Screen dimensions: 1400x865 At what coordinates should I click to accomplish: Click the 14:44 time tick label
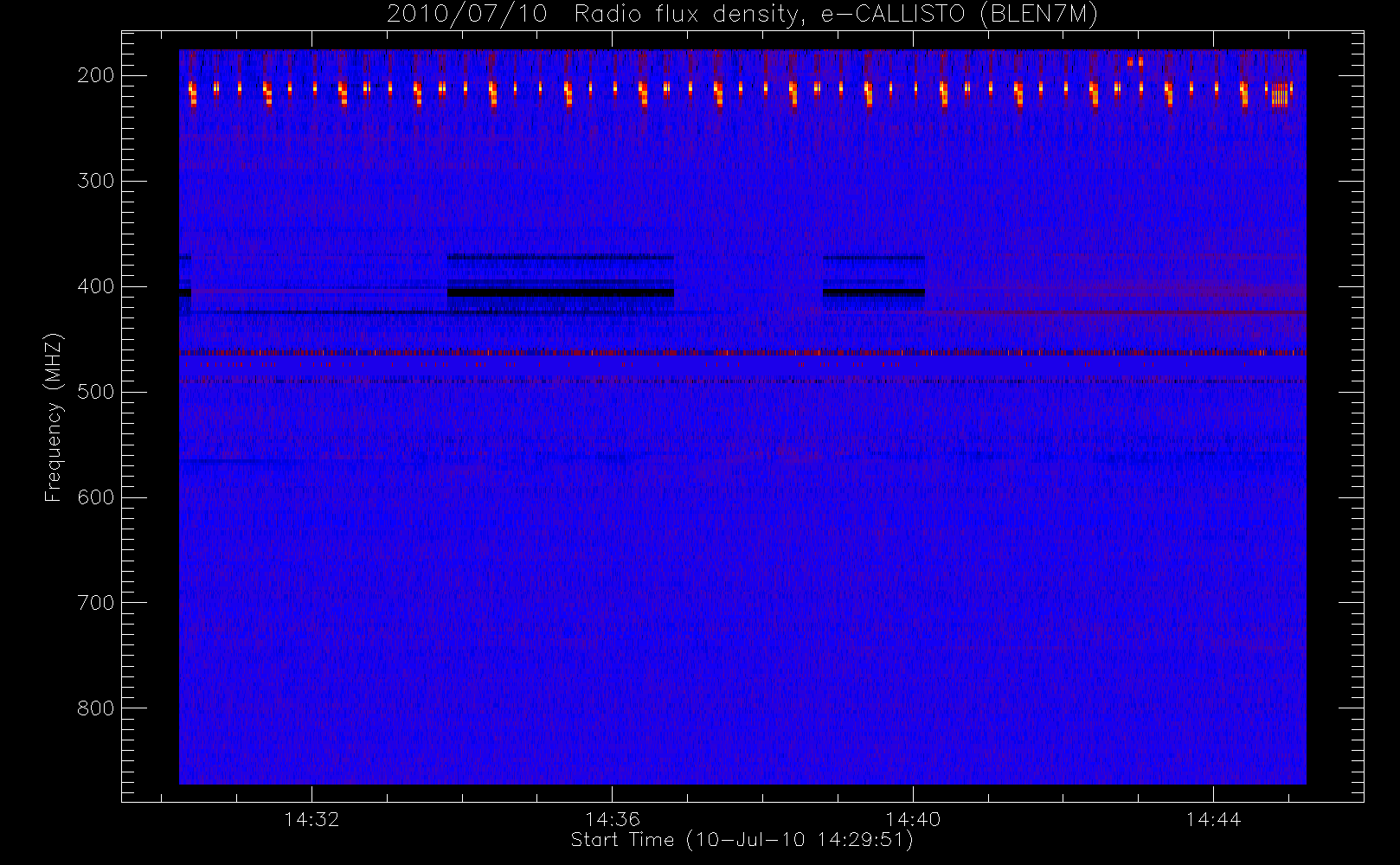point(1213,819)
